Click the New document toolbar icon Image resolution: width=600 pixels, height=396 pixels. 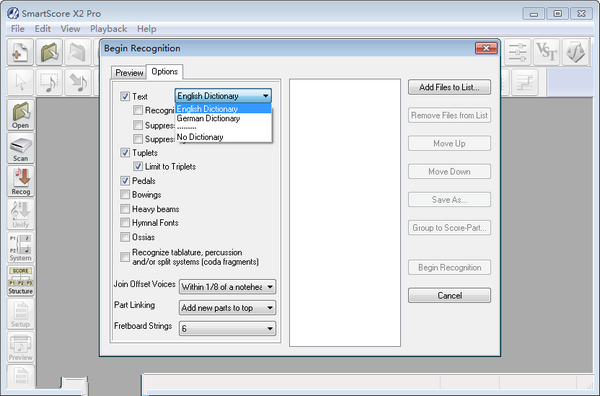20,52
